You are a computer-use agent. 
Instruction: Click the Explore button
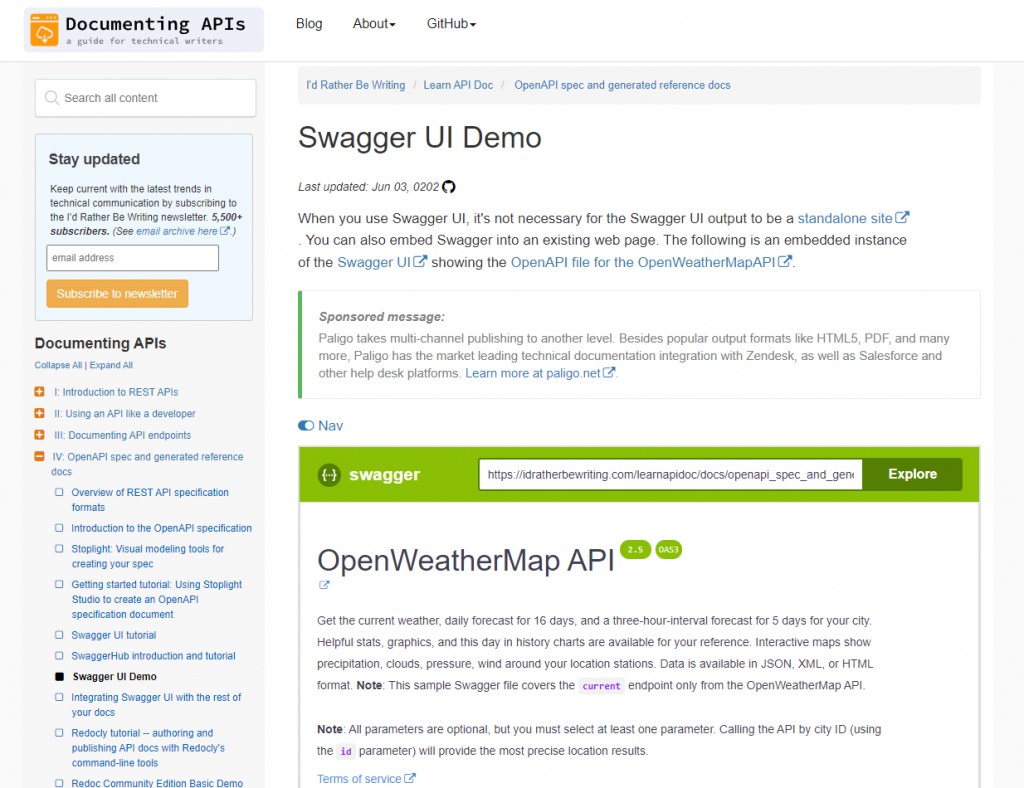(x=910, y=474)
